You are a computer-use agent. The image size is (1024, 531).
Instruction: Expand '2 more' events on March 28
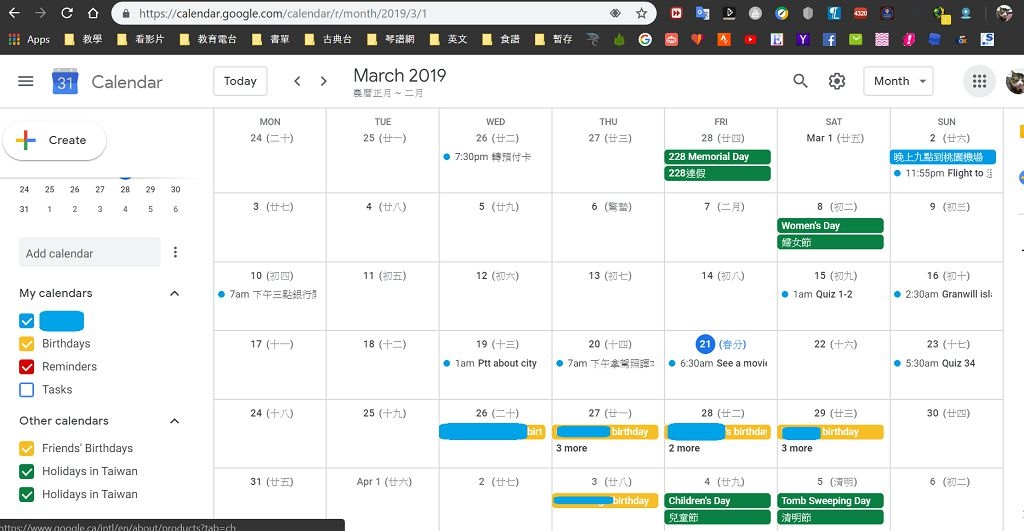pyautogui.click(x=684, y=448)
